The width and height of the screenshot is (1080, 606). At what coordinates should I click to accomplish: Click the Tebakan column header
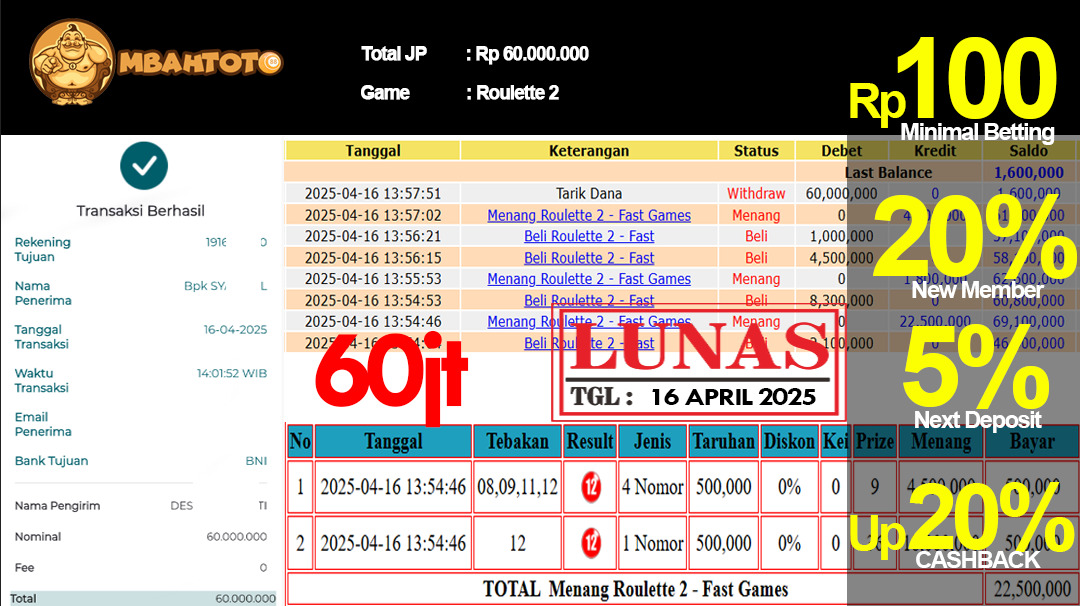tap(517, 441)
